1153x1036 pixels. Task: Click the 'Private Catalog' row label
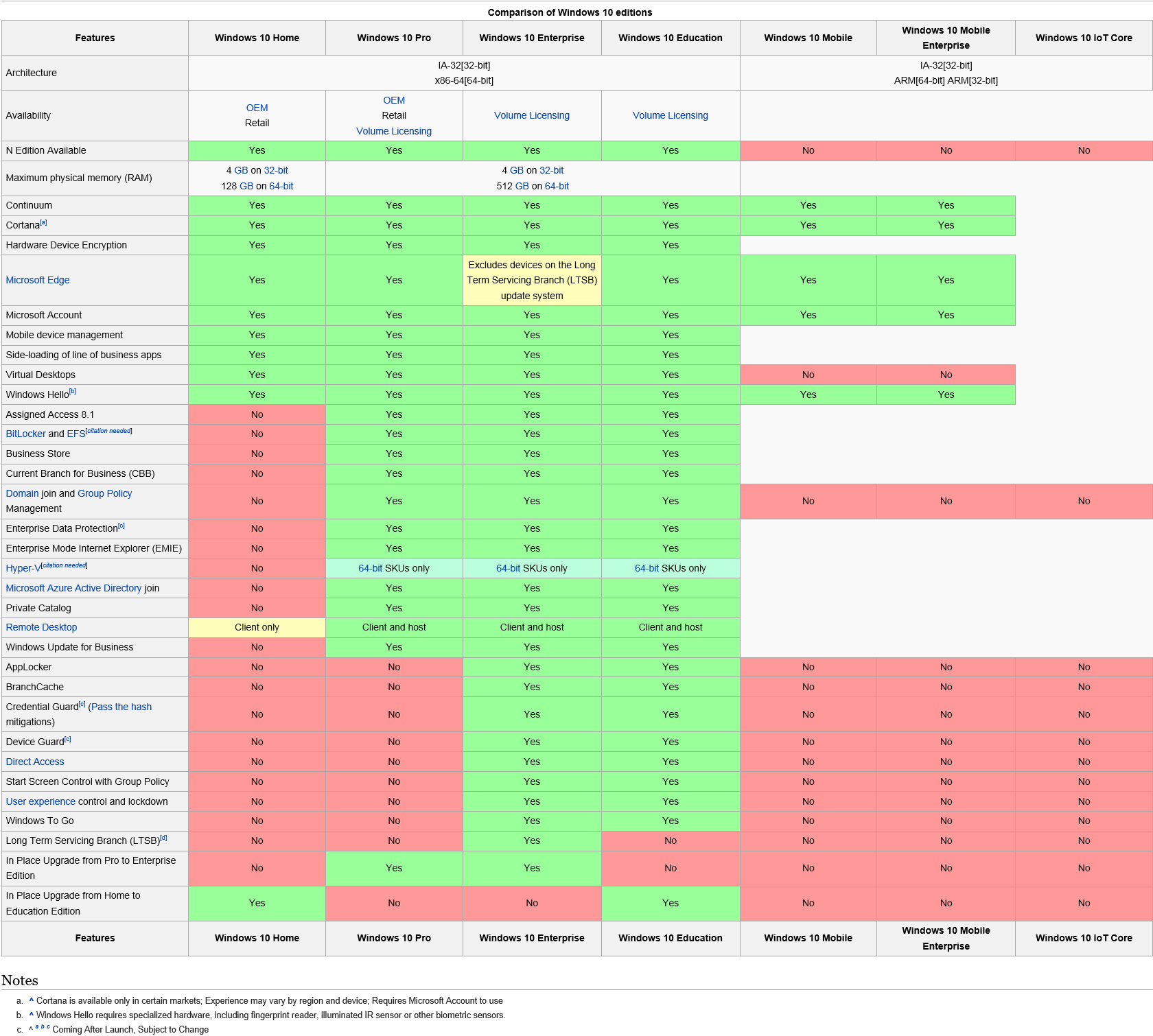pos(38,608)
